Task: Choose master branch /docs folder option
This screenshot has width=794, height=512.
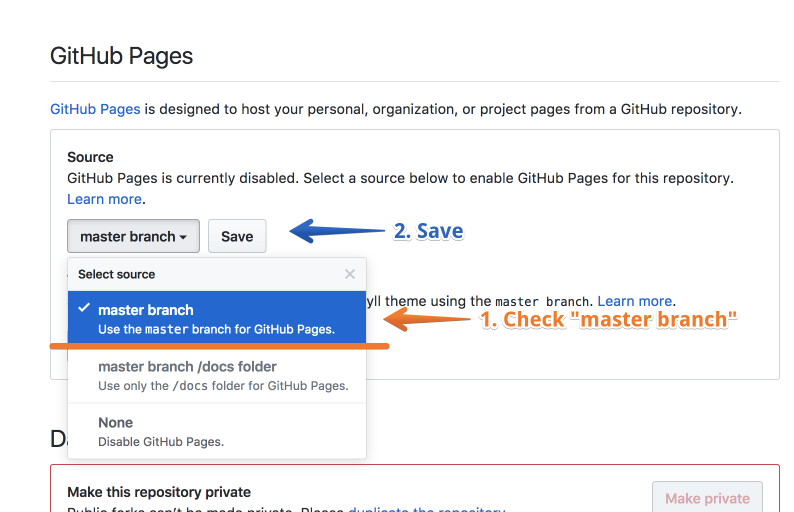Action: [x=217, y=375]
